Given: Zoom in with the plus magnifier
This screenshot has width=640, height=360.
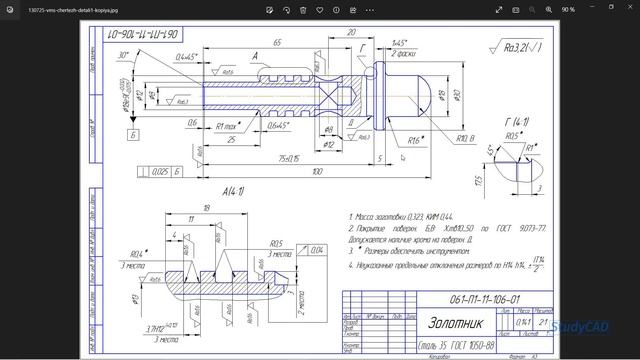Looking at the screenshot, I should pyautogui.click(x=549, y=10).
